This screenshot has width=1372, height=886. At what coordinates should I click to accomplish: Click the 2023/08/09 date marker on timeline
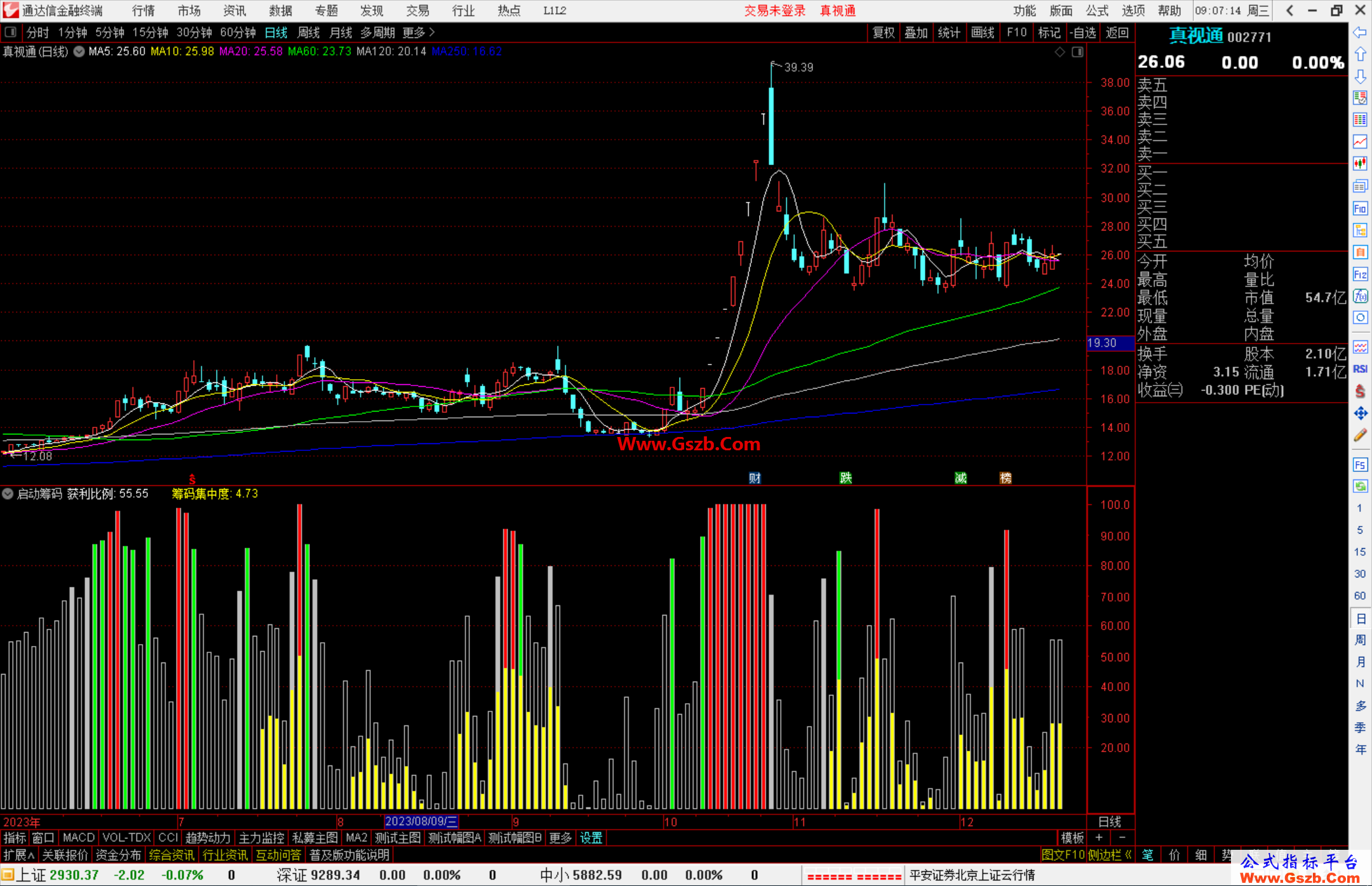point(421,822)
